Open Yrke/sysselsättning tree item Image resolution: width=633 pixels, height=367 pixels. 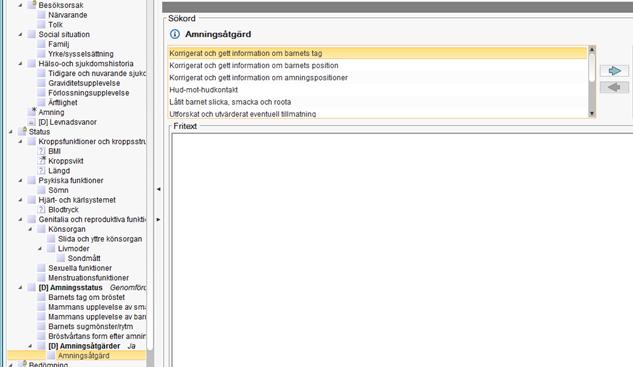coord(81,54)
